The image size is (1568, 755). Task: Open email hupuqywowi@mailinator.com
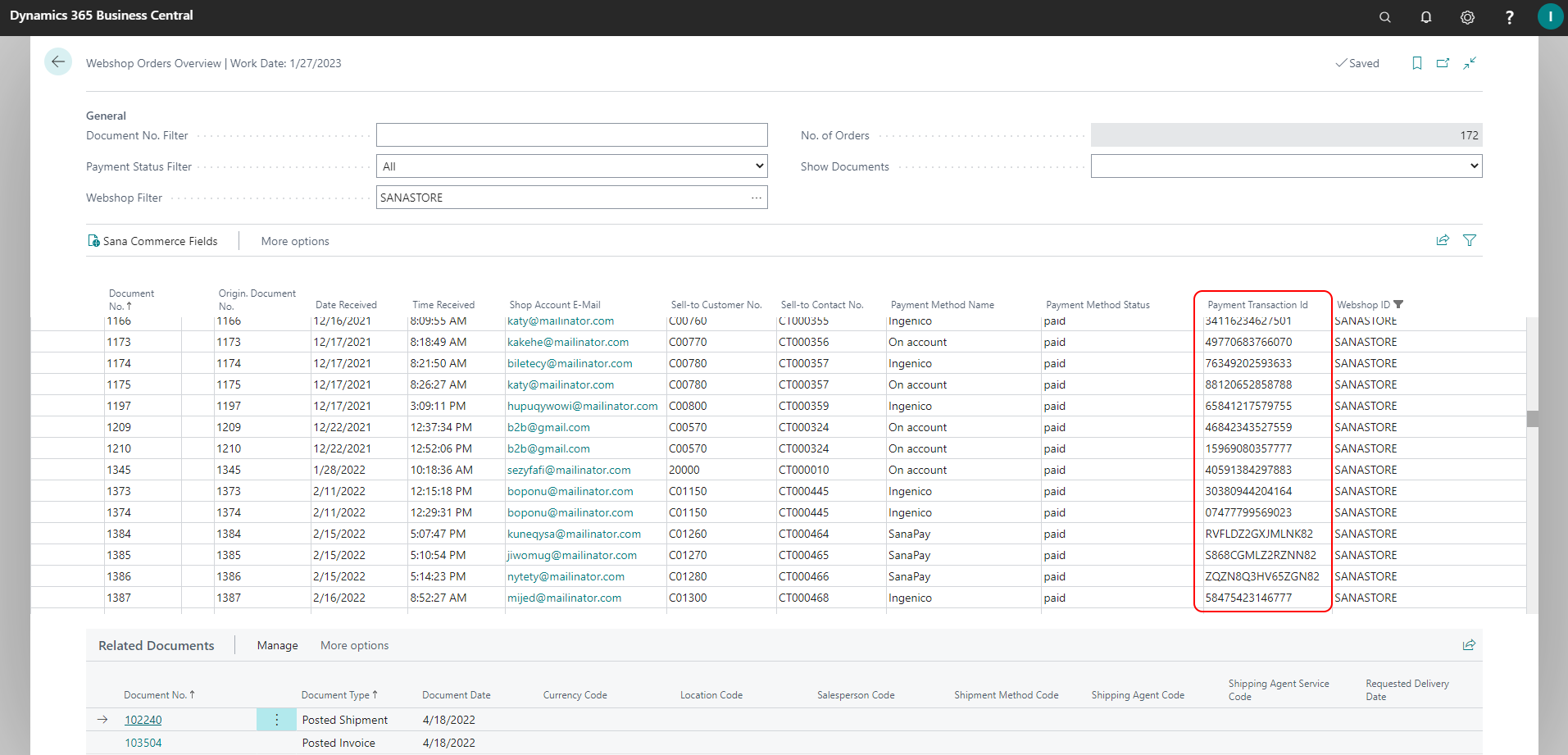(583, 406)
